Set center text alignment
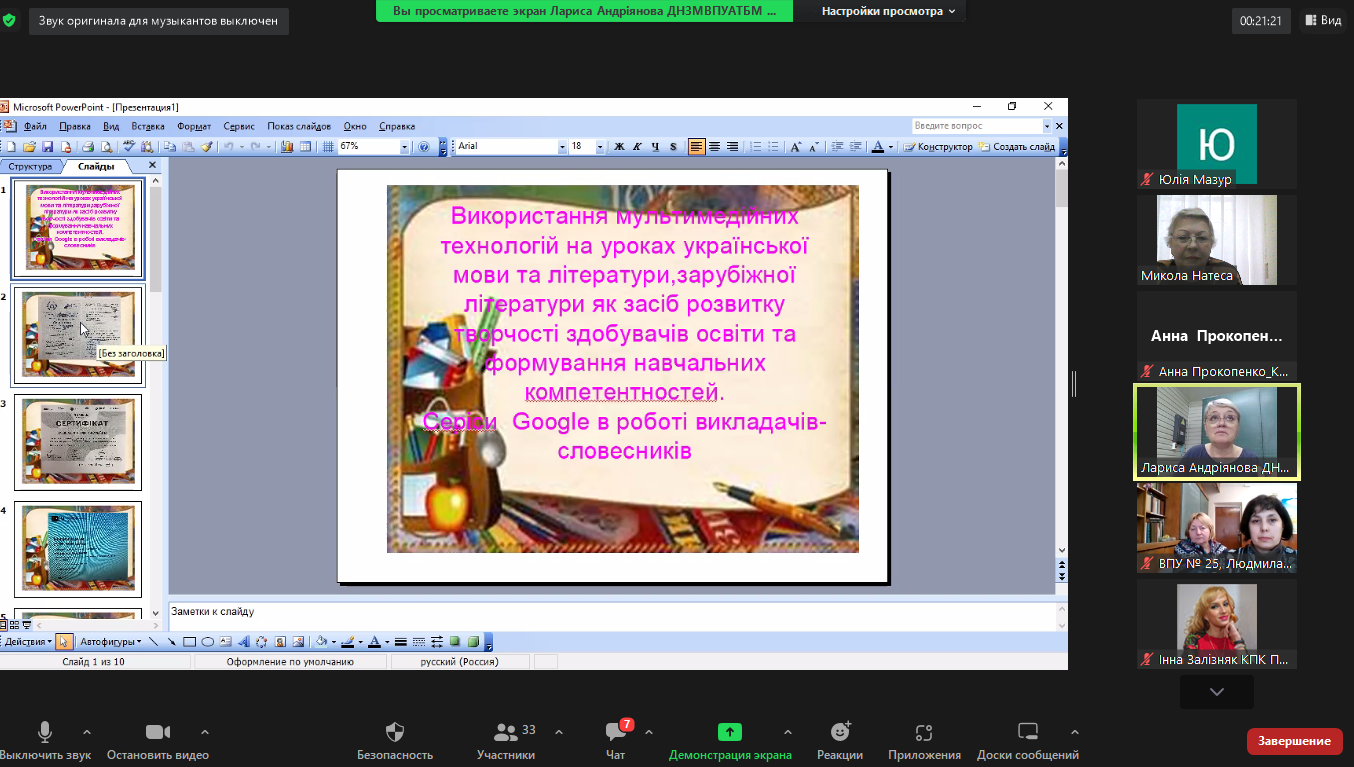Viewport: 1354px width, 767px height. click(714, 146)
